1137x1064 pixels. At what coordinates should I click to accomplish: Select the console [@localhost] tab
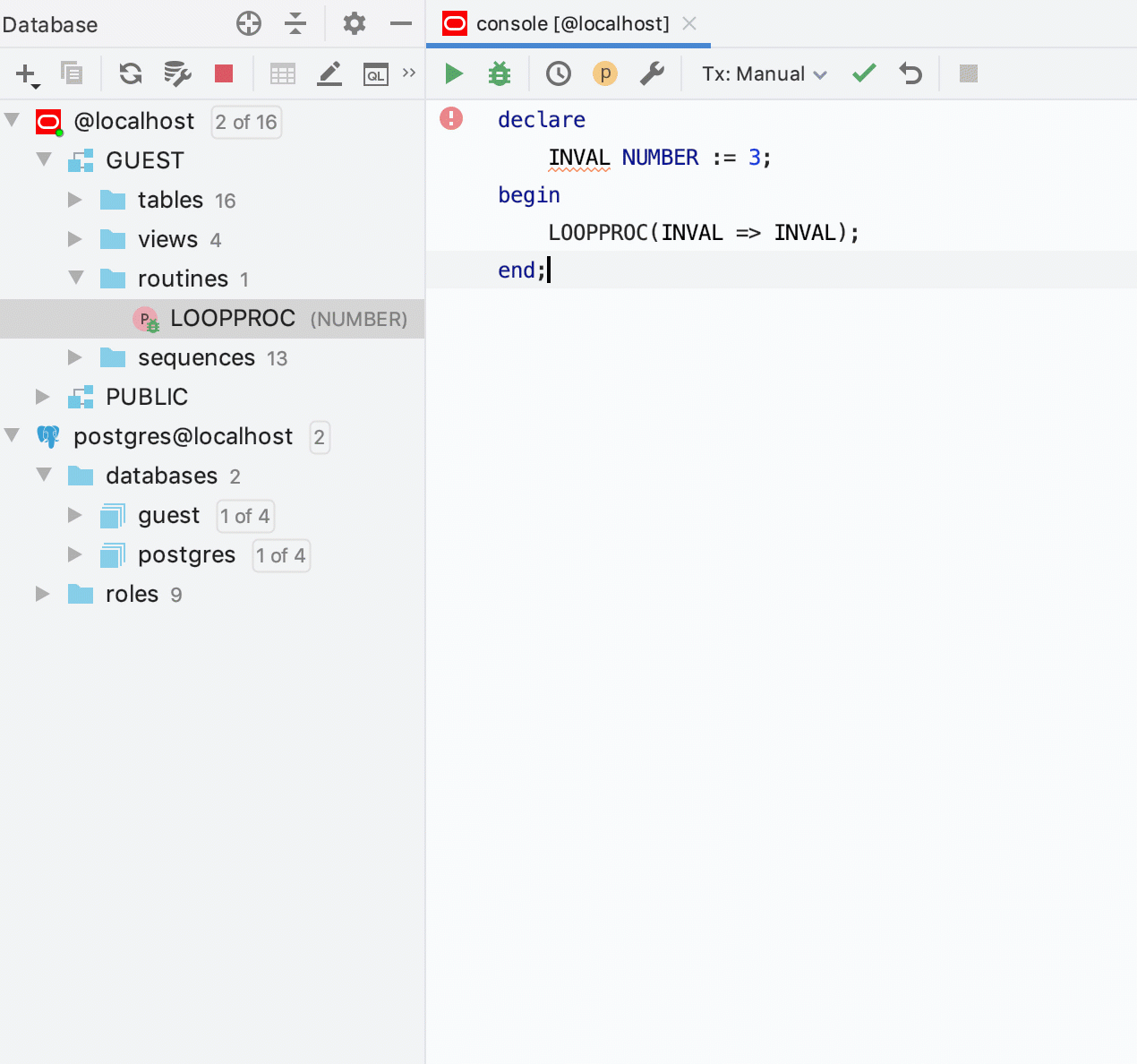(x=571, y=24)
